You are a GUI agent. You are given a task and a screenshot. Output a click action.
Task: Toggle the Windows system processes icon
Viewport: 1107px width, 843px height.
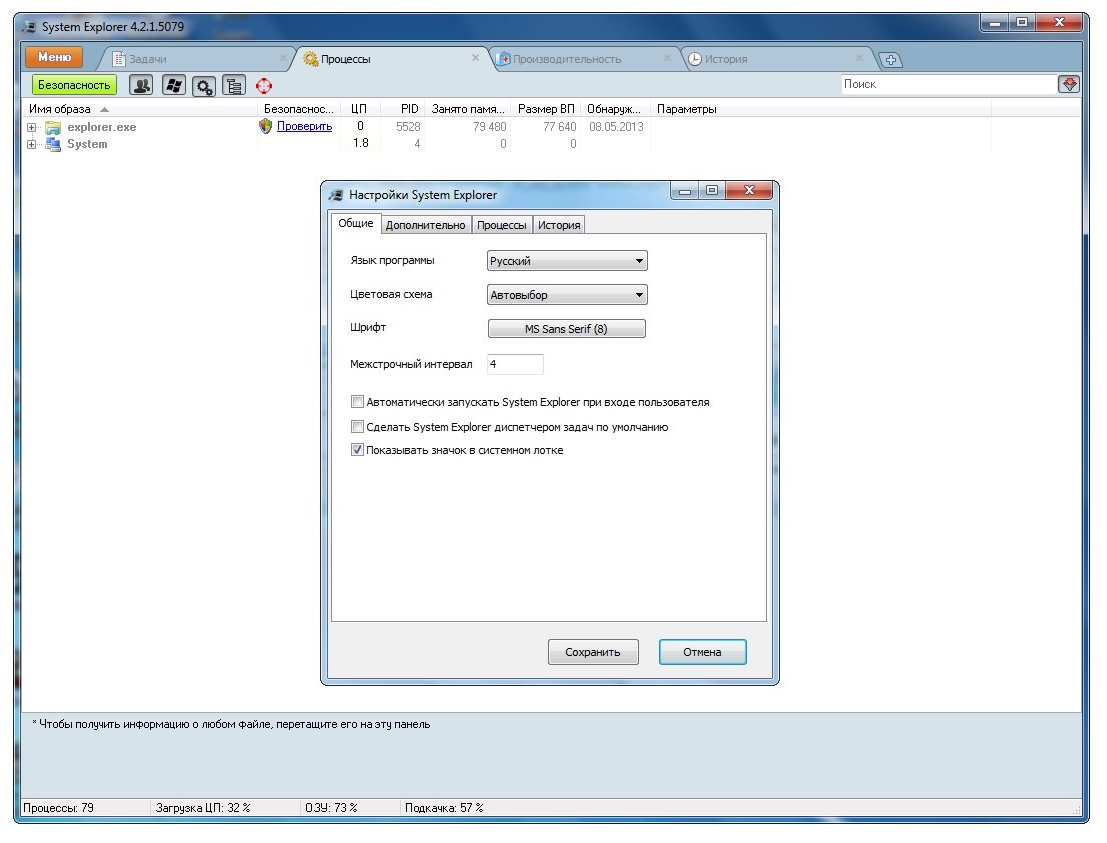[x=173, y=86]
